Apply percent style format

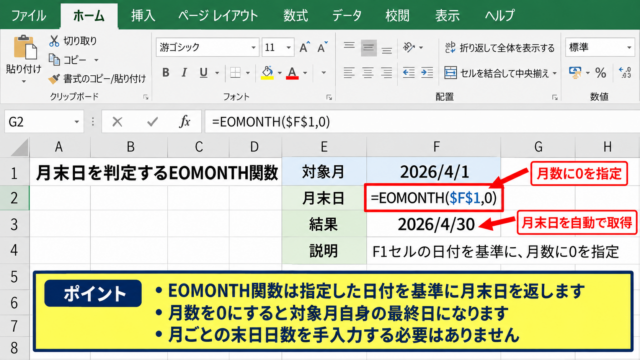point(600,73)
